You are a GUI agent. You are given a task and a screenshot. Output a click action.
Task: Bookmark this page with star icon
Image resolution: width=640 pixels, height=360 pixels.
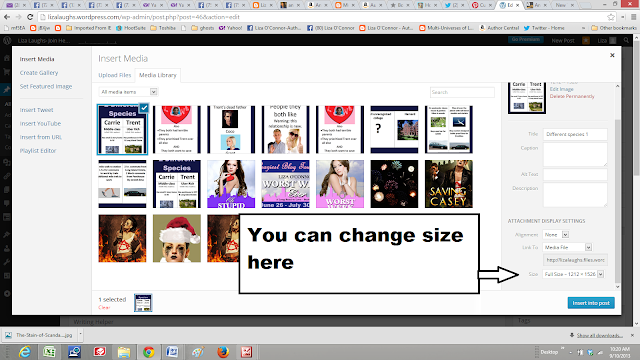[611, 17]
